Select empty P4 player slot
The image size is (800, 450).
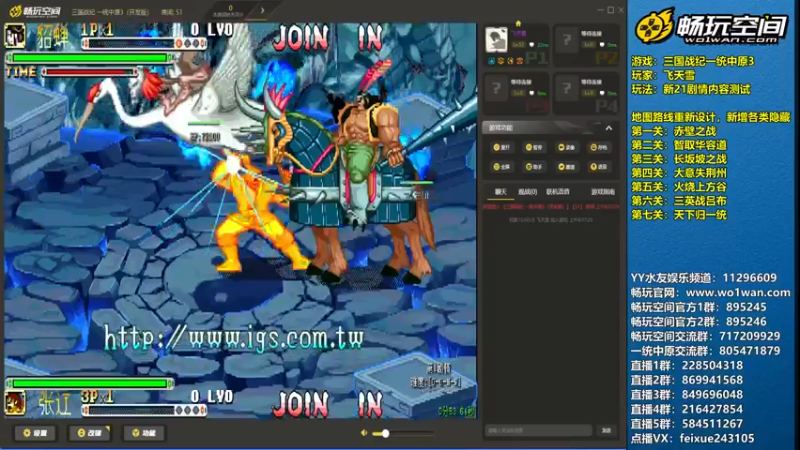(587, 94)
